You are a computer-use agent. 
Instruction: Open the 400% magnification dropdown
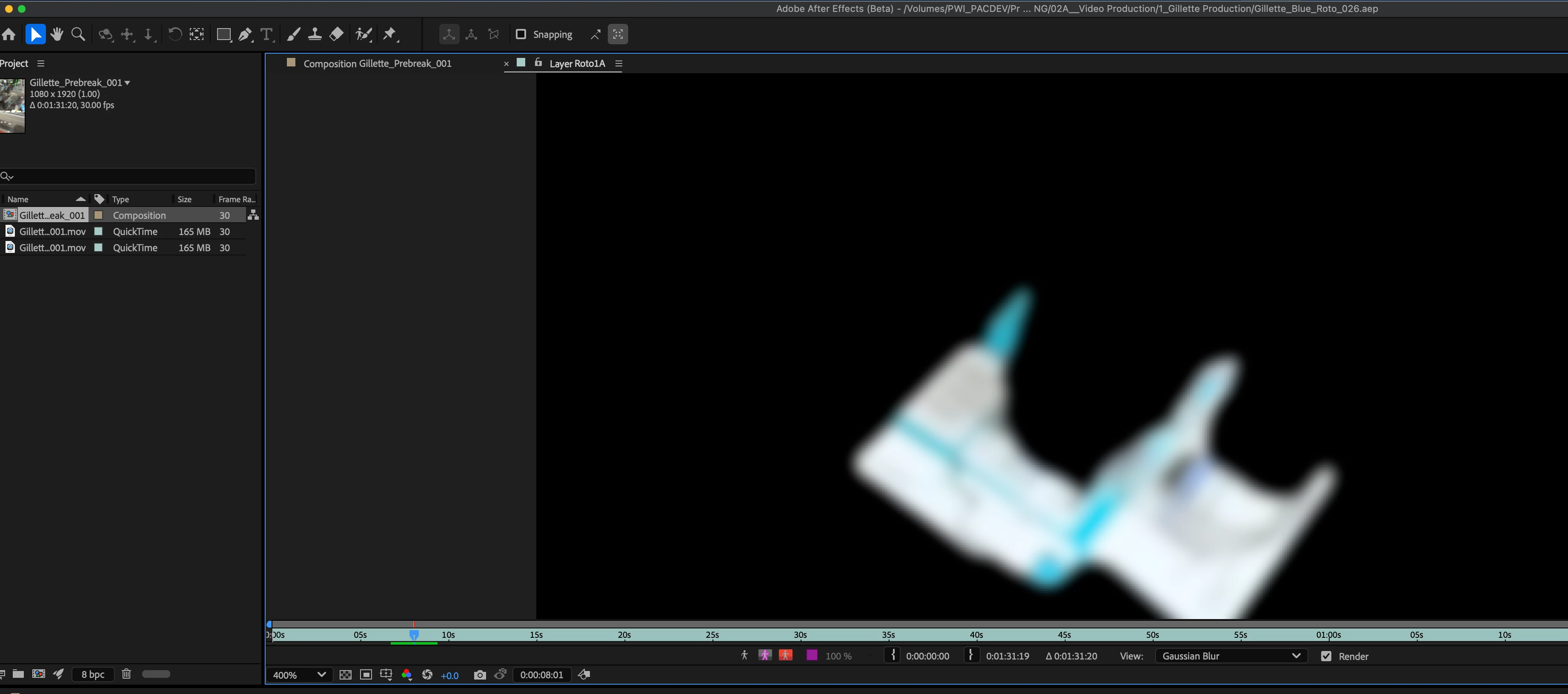pos(299,674)
